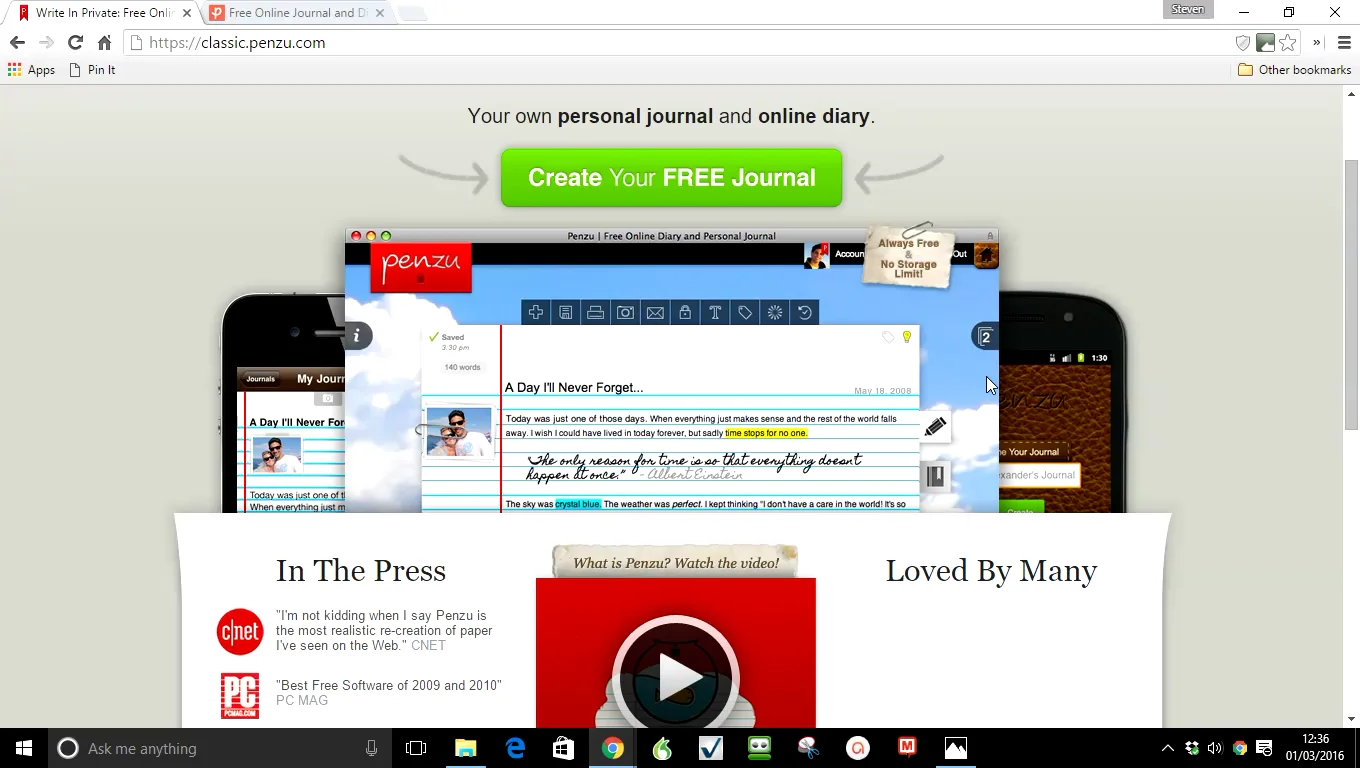Reload the current page
1360x768 pixels.
(x=75, y=43)
